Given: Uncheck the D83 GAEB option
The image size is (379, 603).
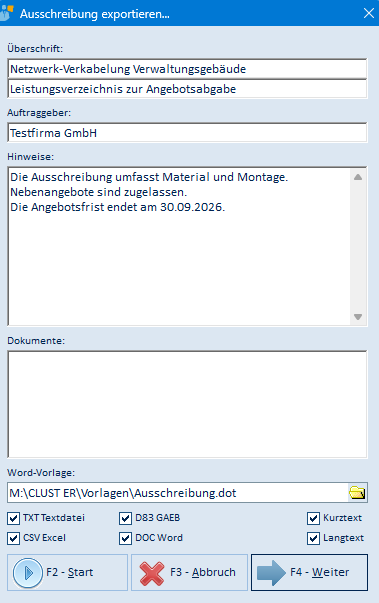Looking at the screenshot, I should 125,518.
